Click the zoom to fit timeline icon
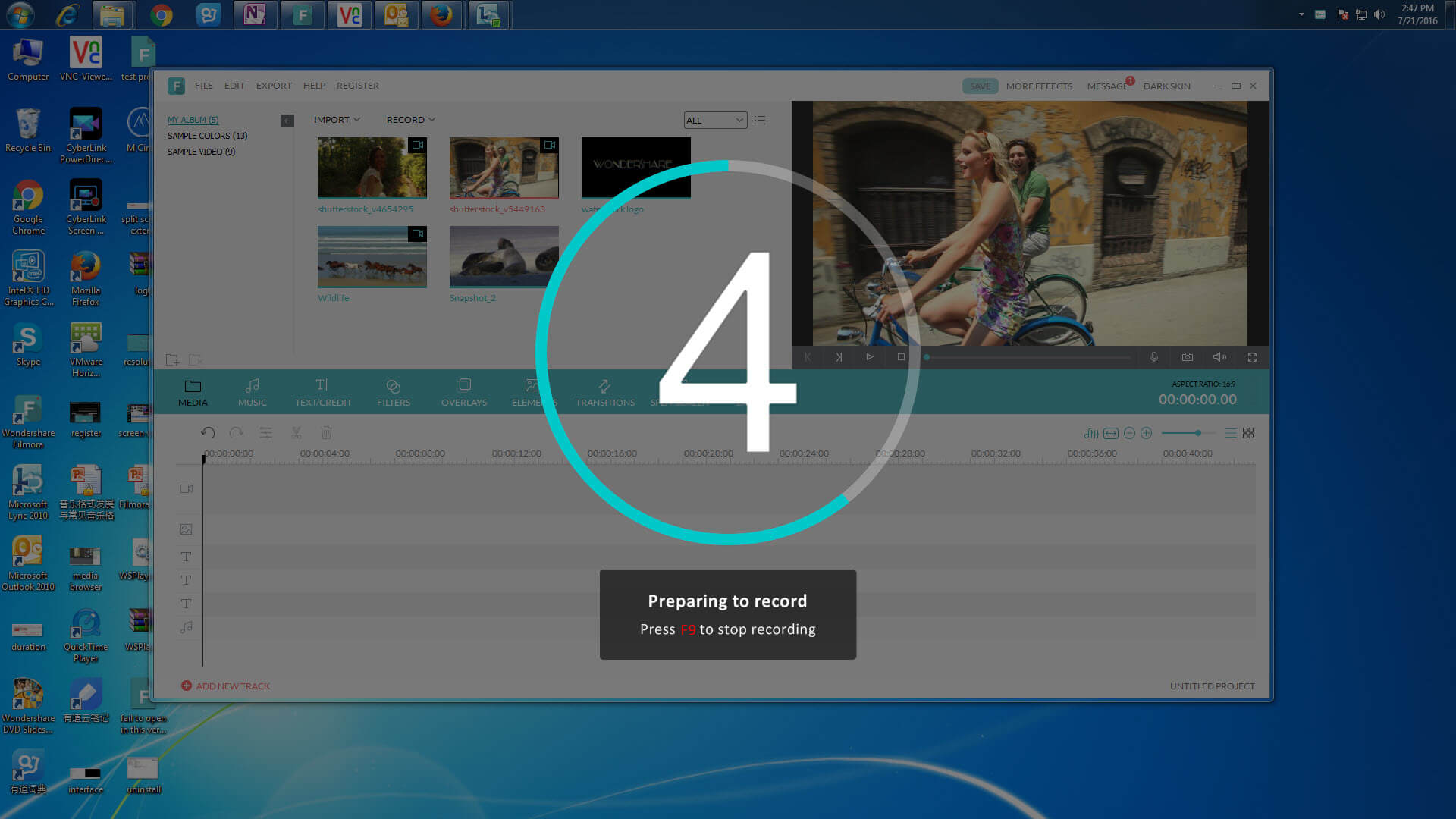The image size is (1456, 819). 1111,433
